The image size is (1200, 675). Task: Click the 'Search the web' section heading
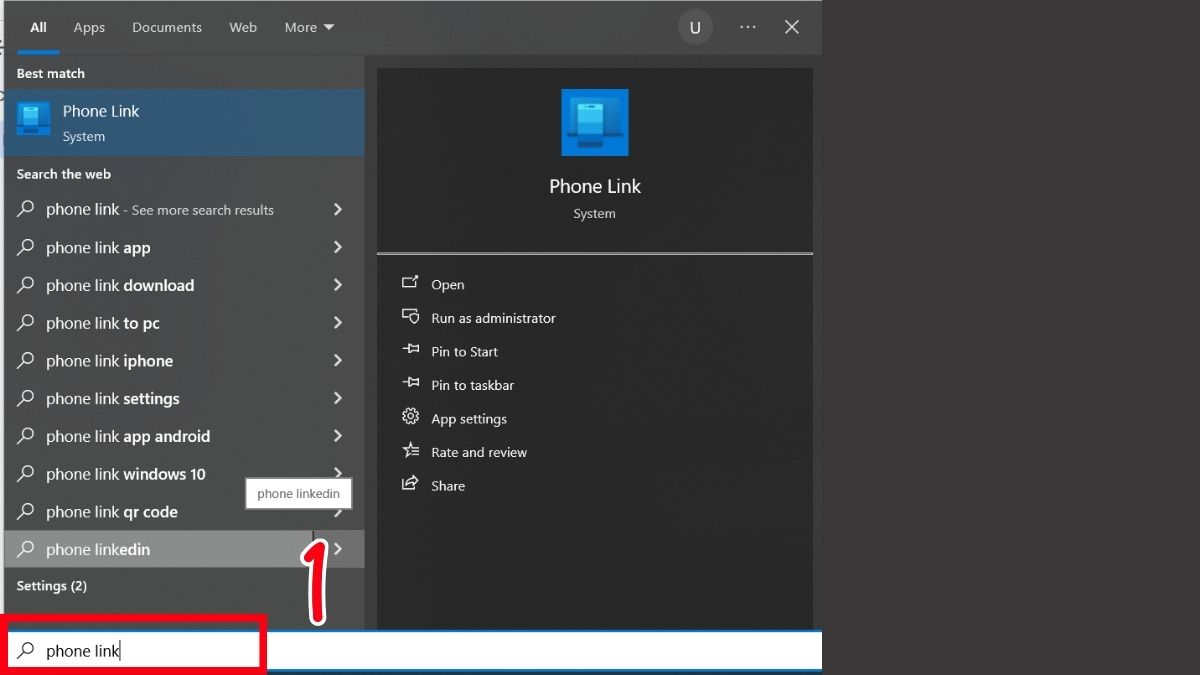pos(64,174)
